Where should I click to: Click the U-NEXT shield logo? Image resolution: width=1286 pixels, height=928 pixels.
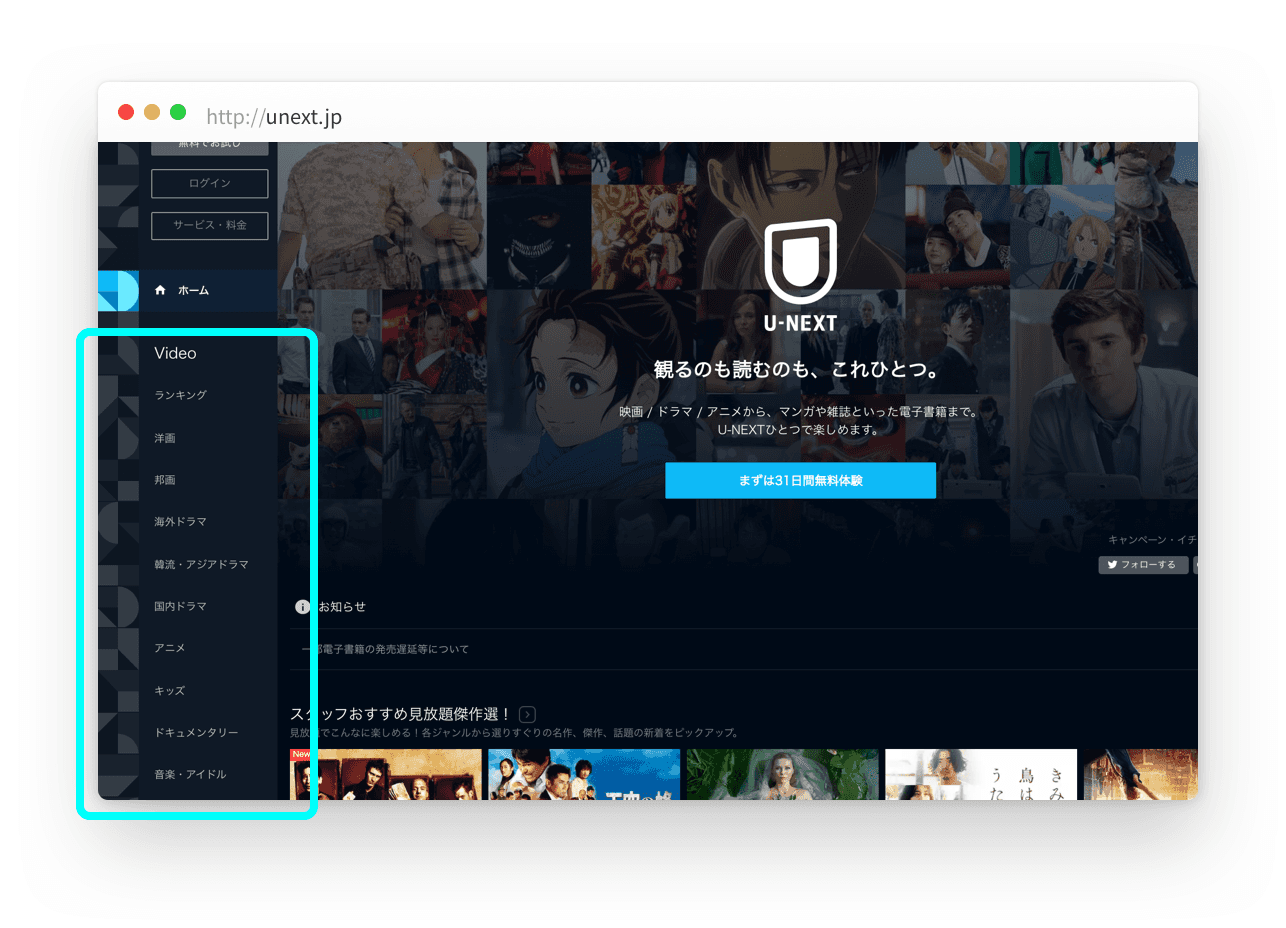point(801,261)
